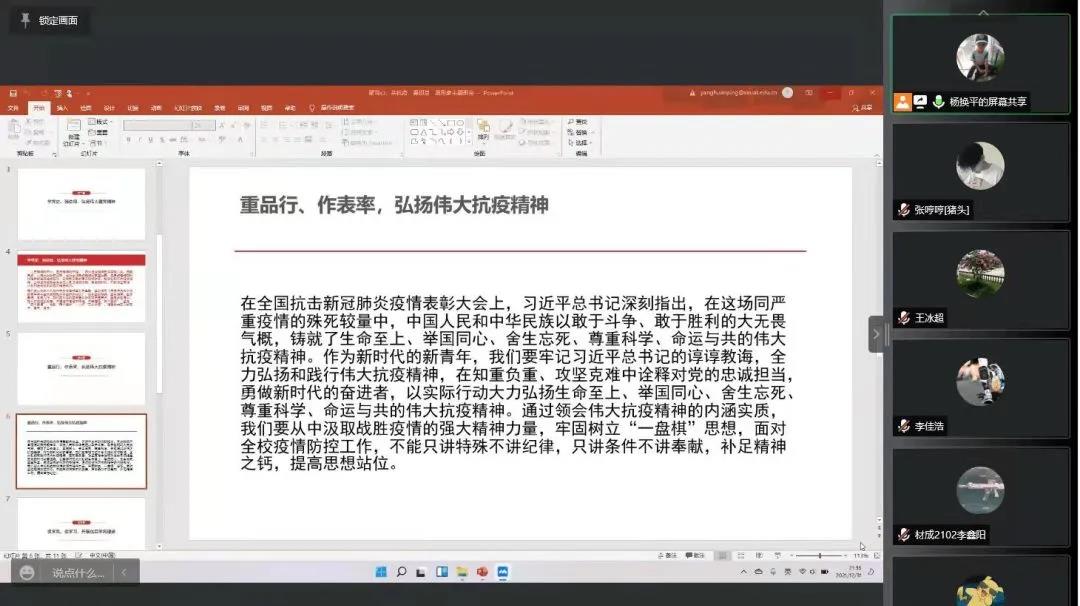The height and width of the screenshot is (606, 1080).
Task: Click the taskbar search magnifier icon
Action: [x=401, y=572]
